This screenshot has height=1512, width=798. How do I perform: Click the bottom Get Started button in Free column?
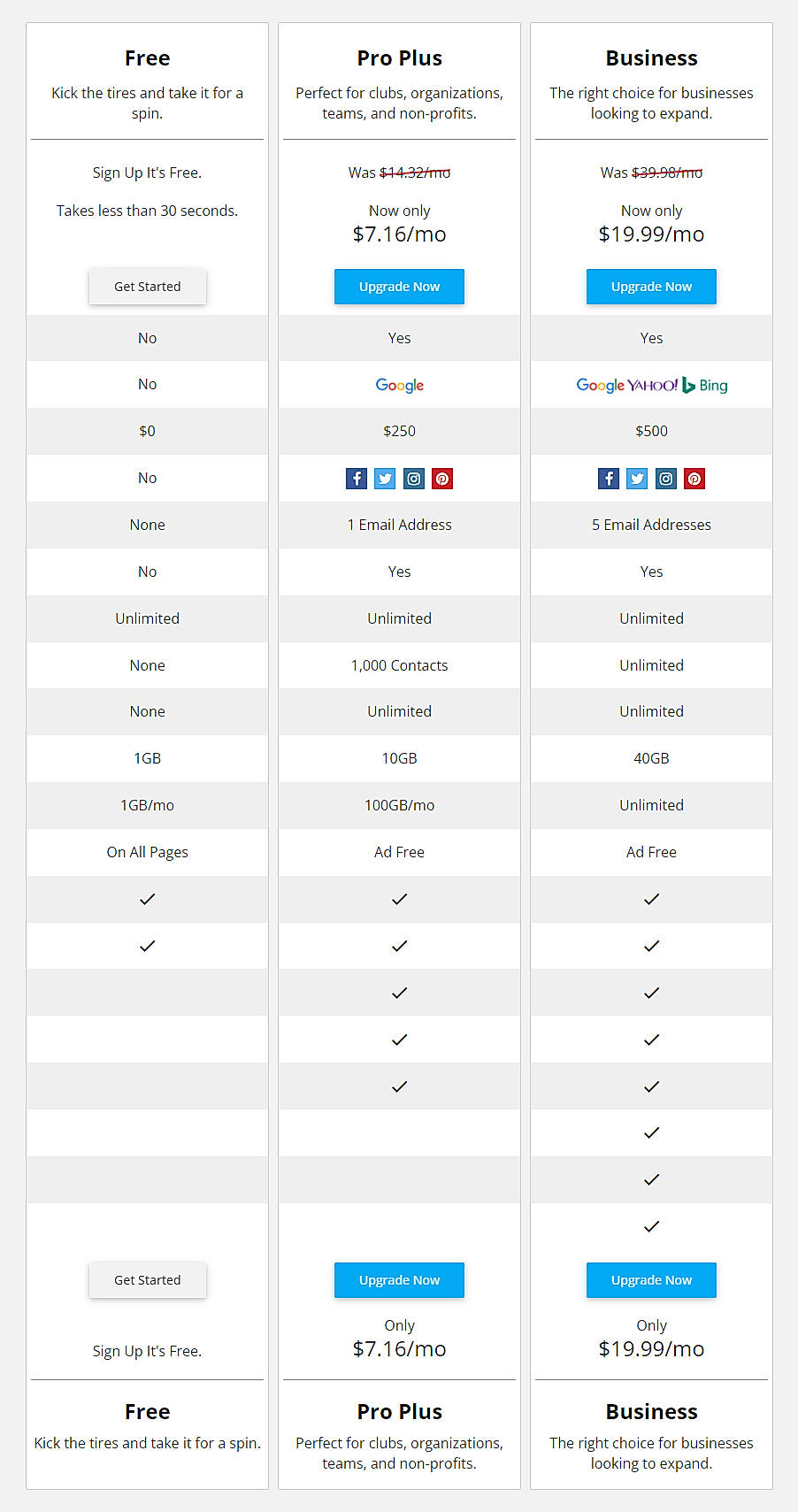click(x=147, y=1280)
